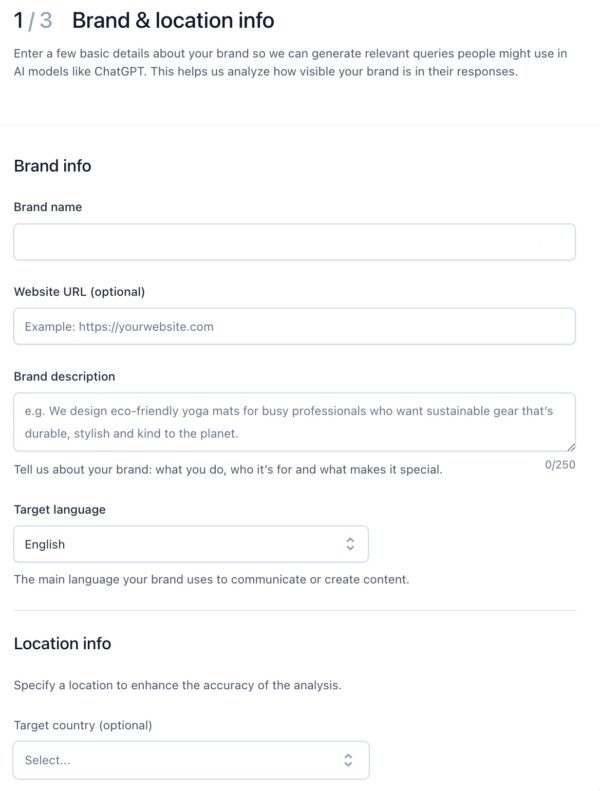Click the up-down chevron icon beside English
The width and height of the screenshot is (600, 791).
pyautogui.click(x=350, y=544)
